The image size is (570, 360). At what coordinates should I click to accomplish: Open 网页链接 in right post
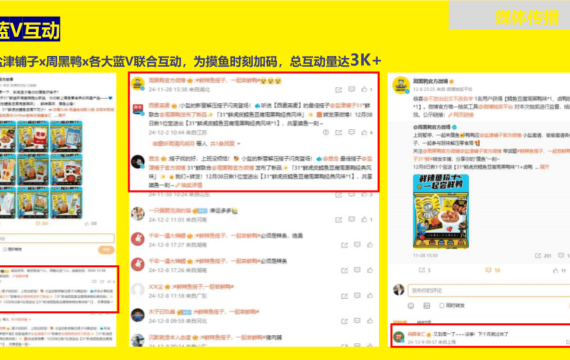(461, 115)
